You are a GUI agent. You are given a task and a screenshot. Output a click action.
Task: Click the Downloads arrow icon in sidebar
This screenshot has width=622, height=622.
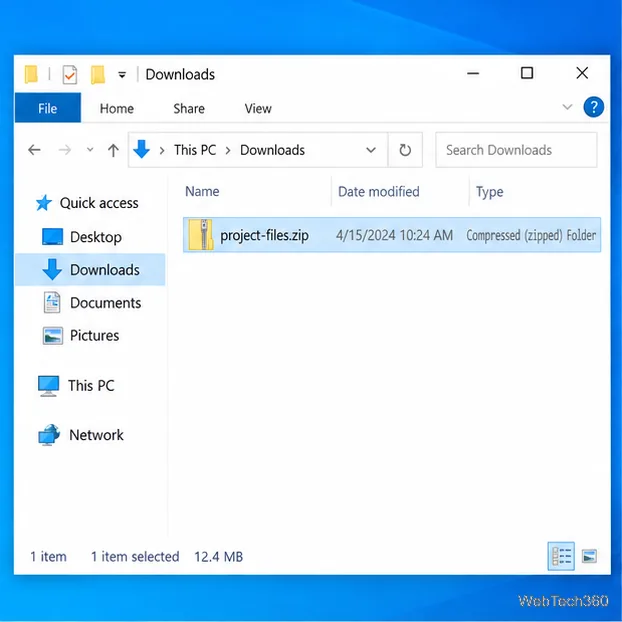click(x=52, y=269)
